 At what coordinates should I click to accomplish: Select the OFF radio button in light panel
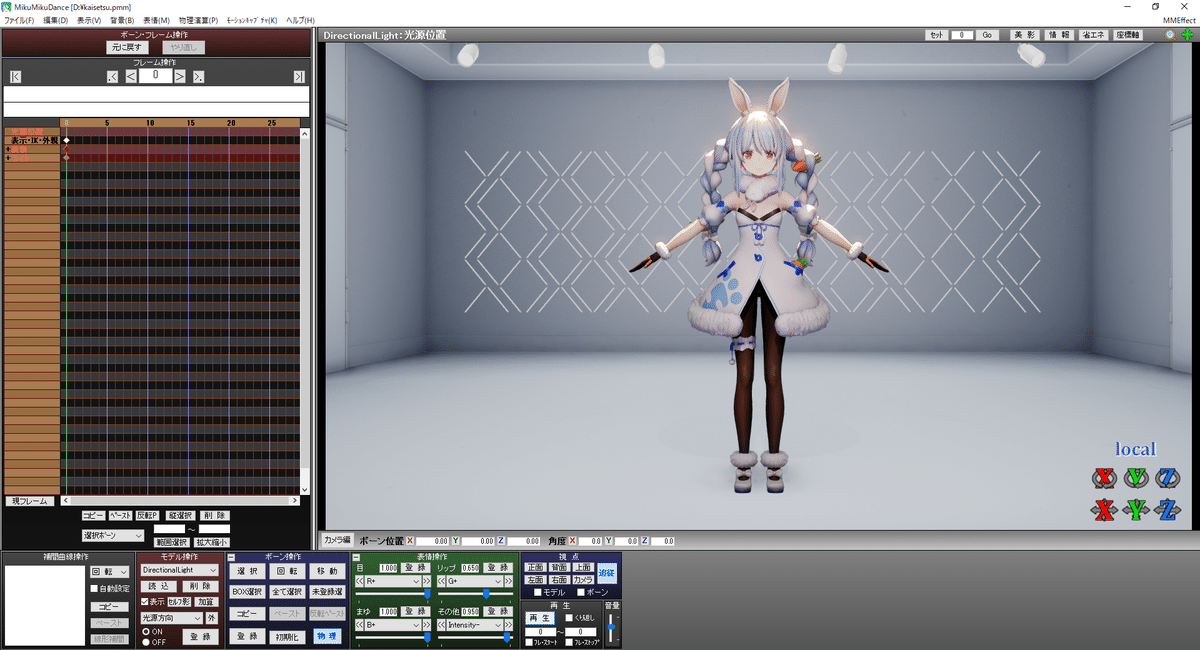coord(146,642)
